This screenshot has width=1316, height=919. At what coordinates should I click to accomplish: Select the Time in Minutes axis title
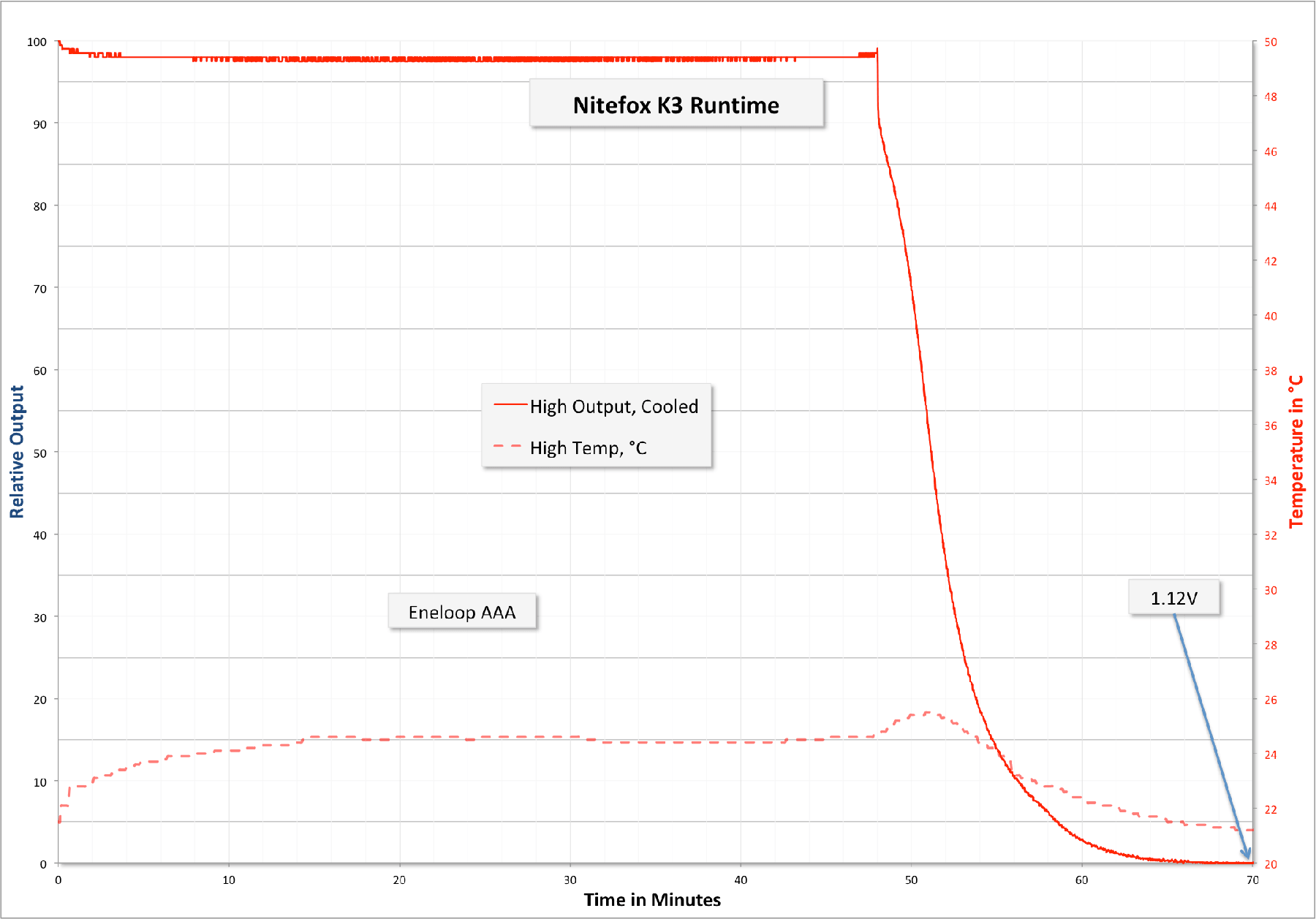coord(652,899)
